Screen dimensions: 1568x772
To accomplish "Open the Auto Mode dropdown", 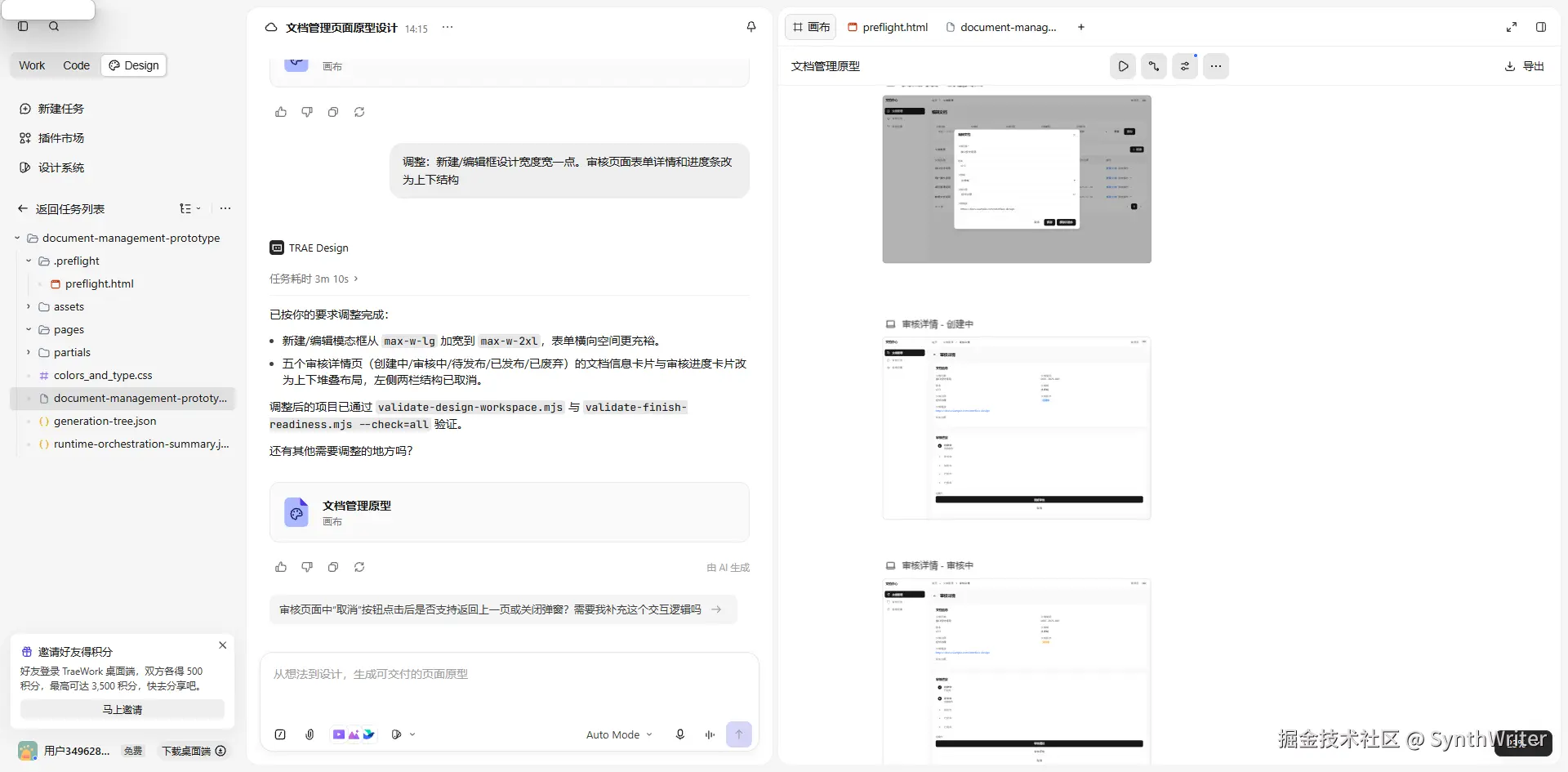I will click(x=619, y=734).
